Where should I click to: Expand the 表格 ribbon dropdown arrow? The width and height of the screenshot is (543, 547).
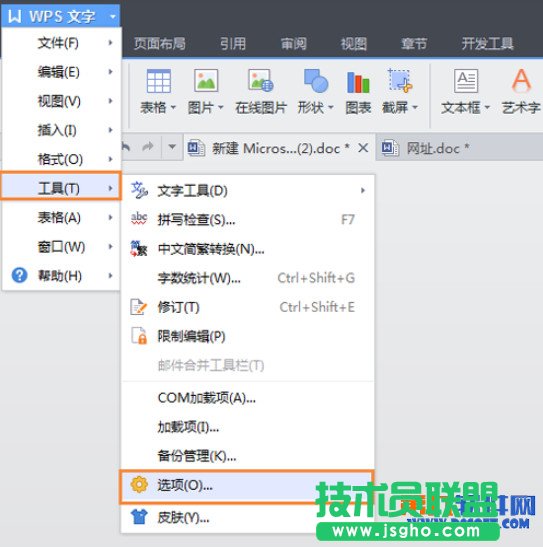click(x=173, y=107)
